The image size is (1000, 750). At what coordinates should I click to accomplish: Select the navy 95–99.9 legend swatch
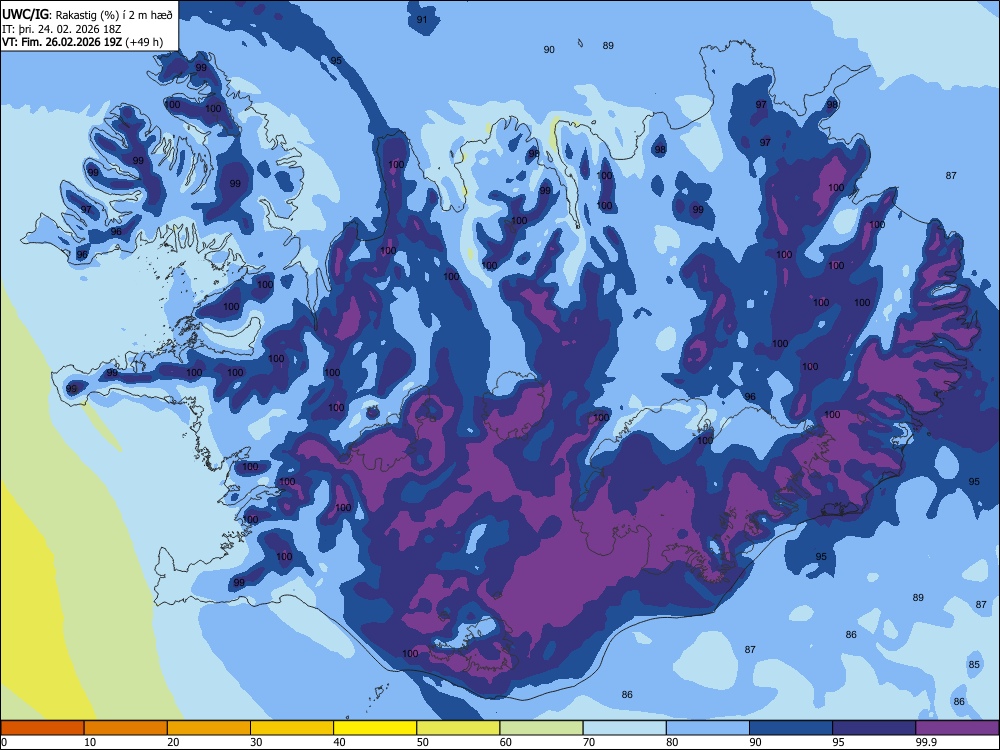(874, 728)
